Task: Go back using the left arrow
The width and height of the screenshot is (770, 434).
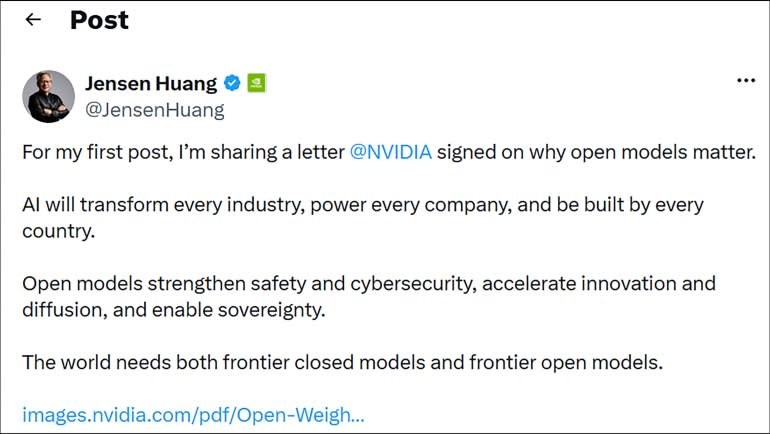Action: click(x=33, y=20)
